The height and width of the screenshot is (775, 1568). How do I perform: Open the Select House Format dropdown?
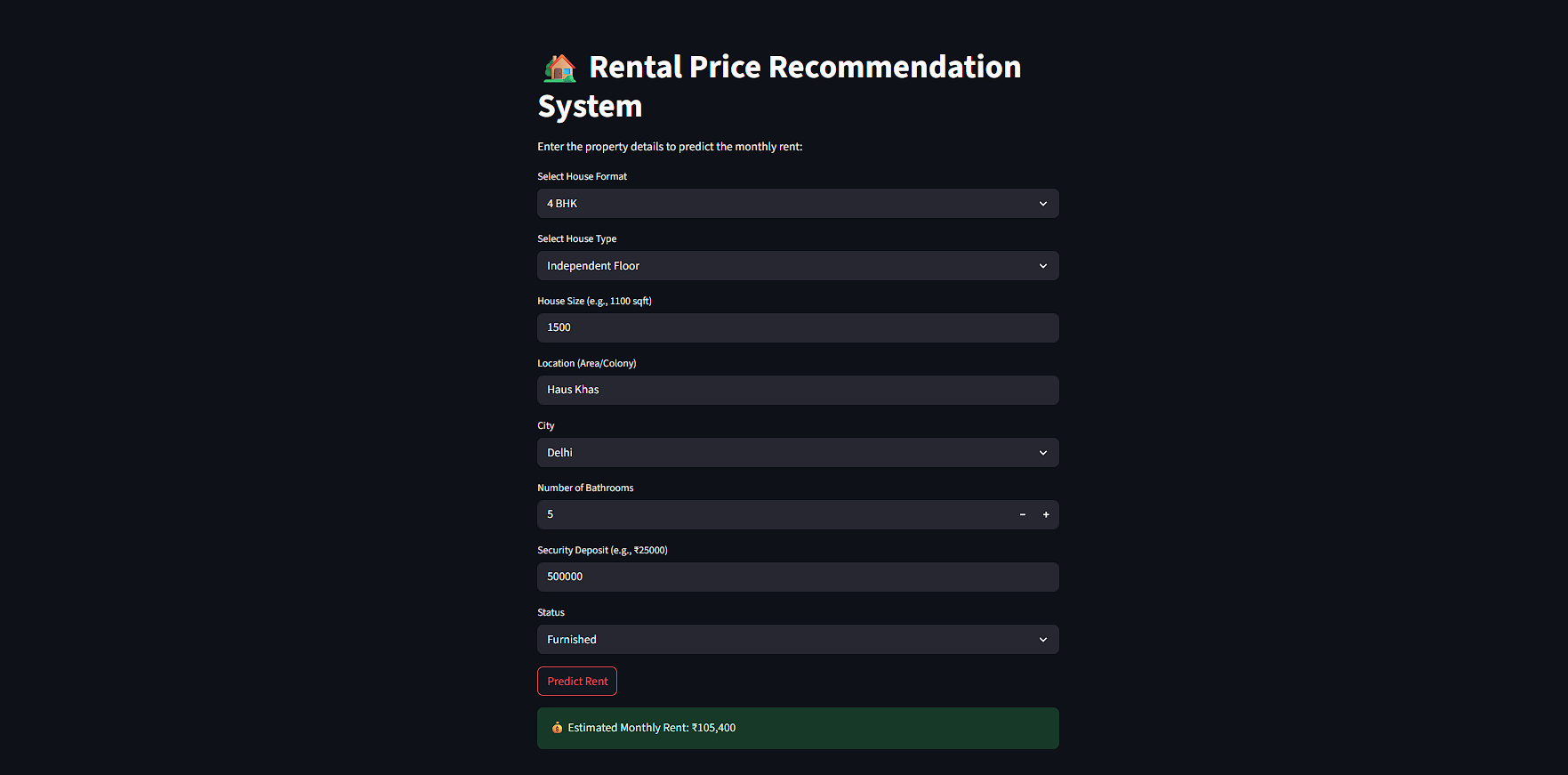[x=798, y=204]
